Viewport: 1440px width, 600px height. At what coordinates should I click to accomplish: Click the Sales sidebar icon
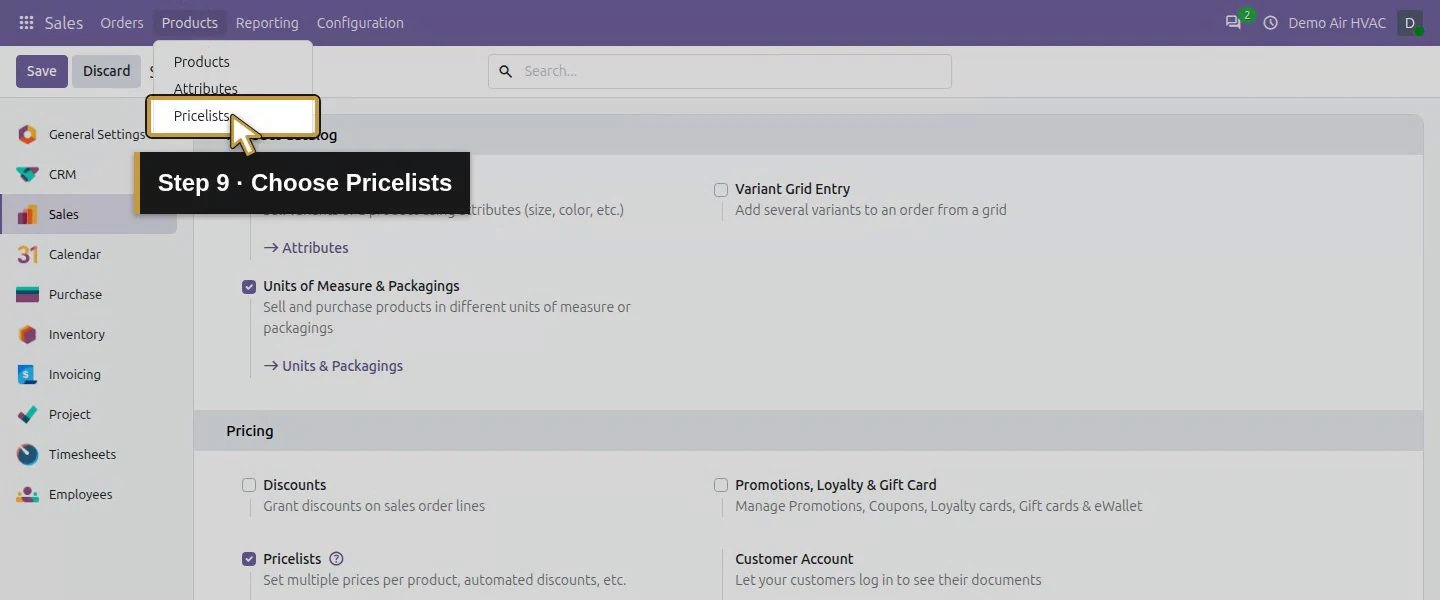[x=28, y=215]
